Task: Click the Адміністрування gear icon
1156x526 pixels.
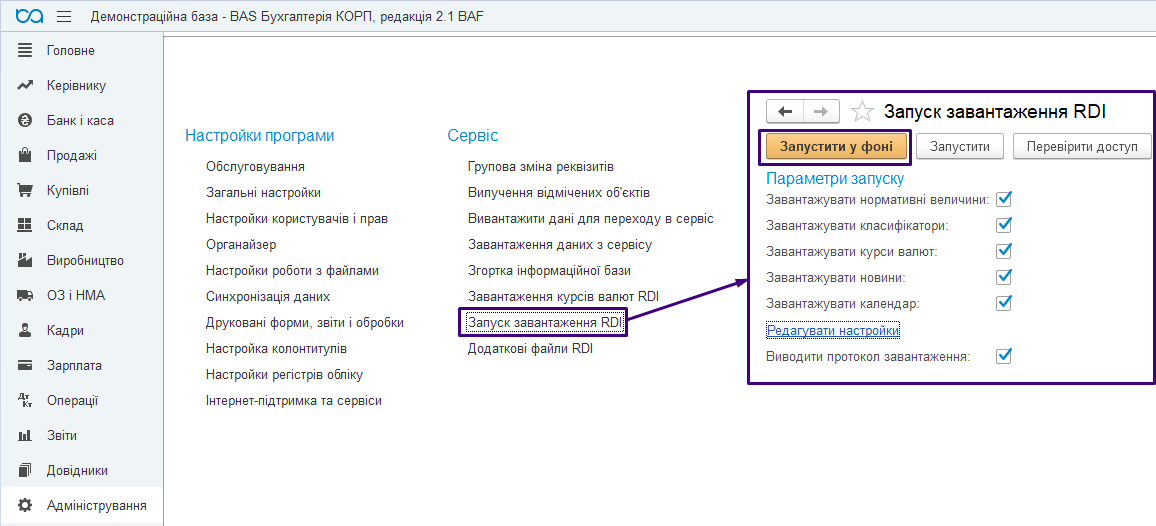Action: [25, 505]
